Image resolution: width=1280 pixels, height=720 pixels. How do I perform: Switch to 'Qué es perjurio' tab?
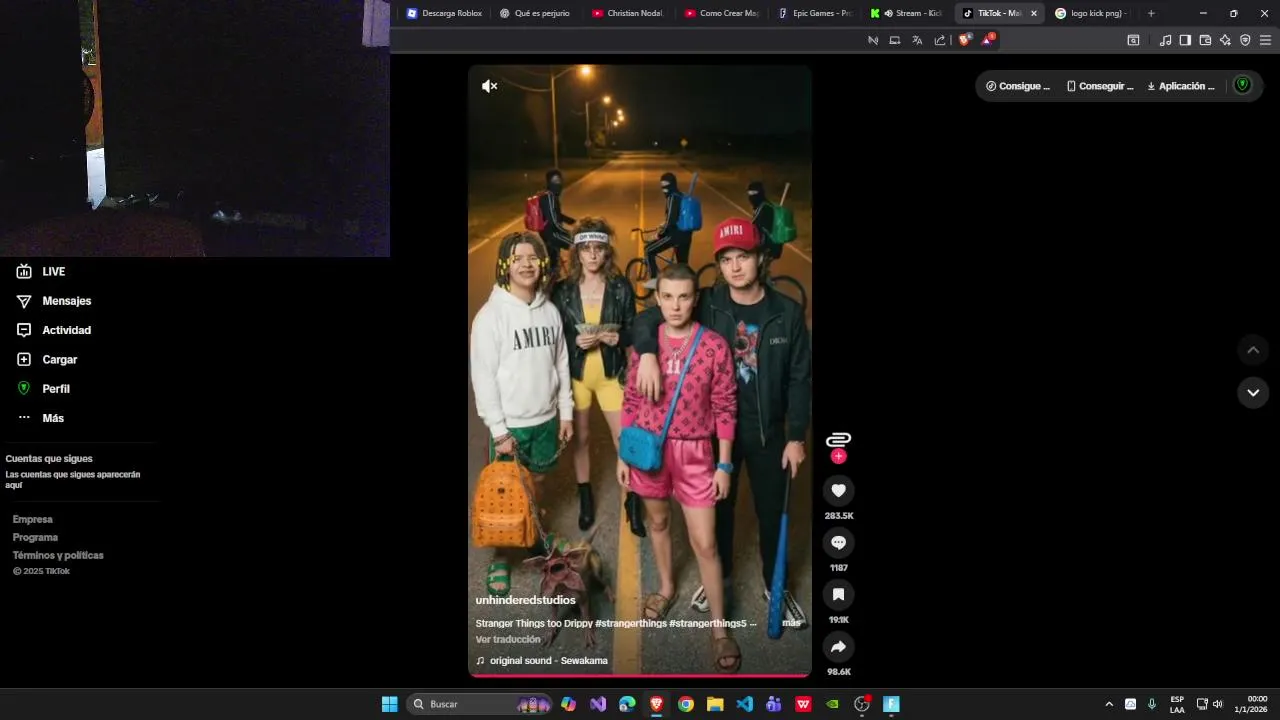coord(535,13)
